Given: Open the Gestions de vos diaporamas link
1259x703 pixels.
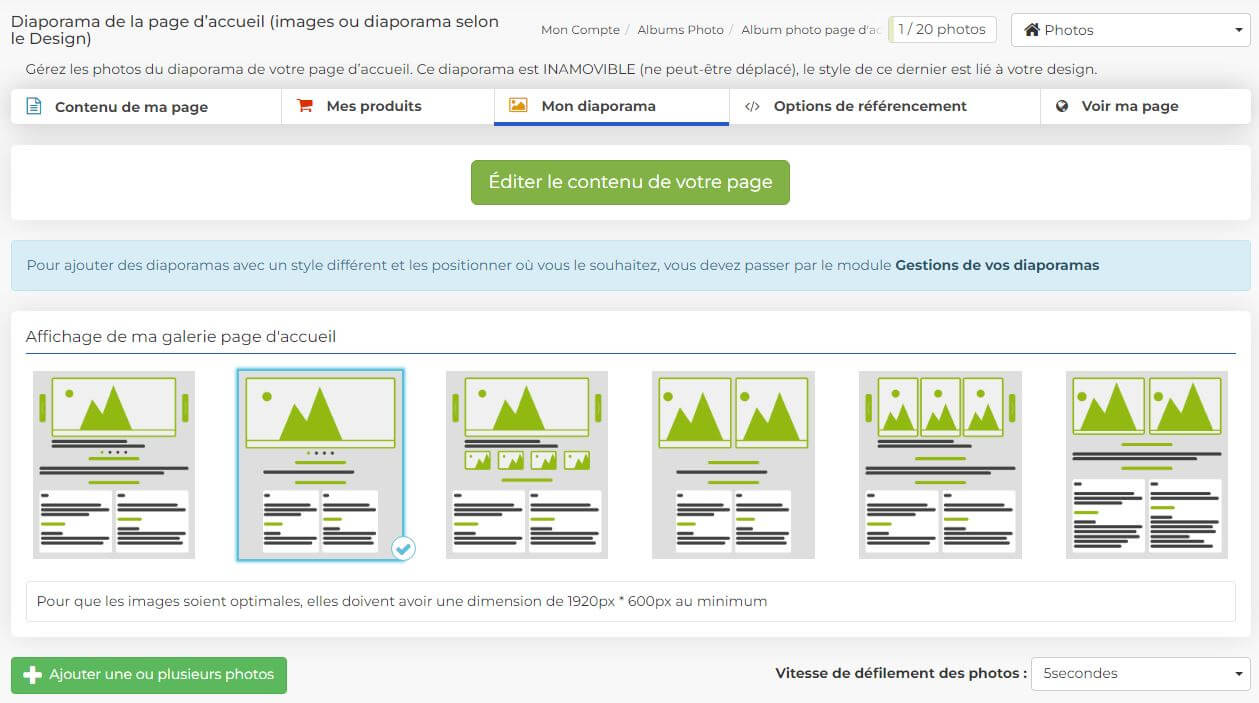Looking at the screenshot, I should pyautogui.click(x=997, y=265).
